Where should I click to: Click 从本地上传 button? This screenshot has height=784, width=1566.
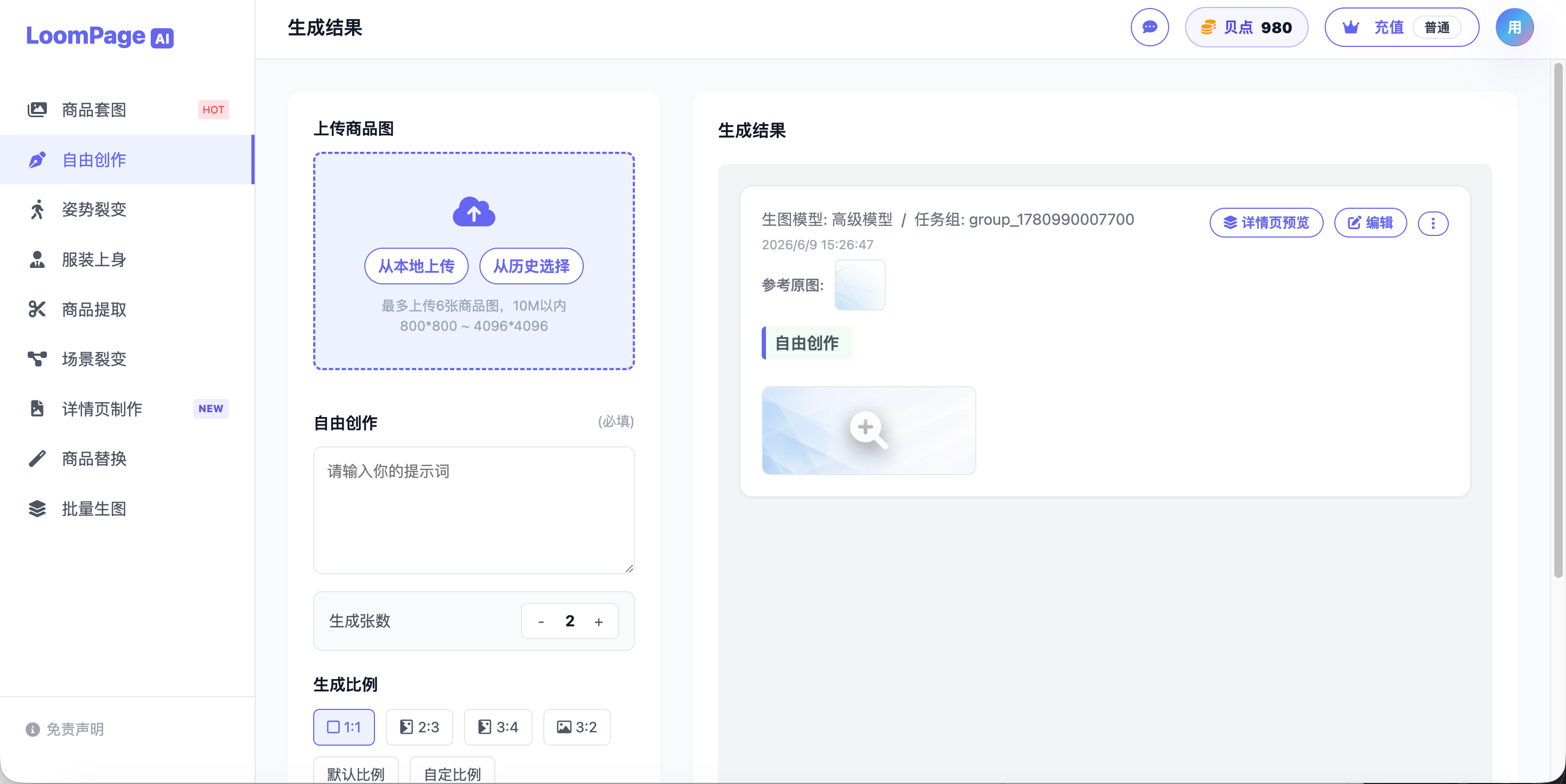tap(417, 266)
